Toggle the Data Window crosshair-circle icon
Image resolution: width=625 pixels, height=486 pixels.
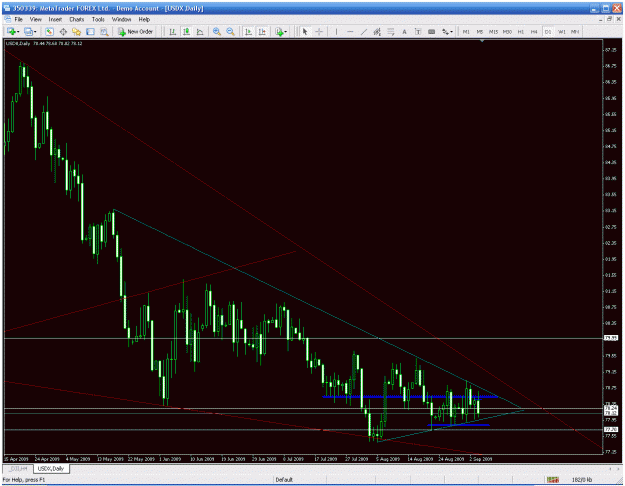[x=63, y=32]
